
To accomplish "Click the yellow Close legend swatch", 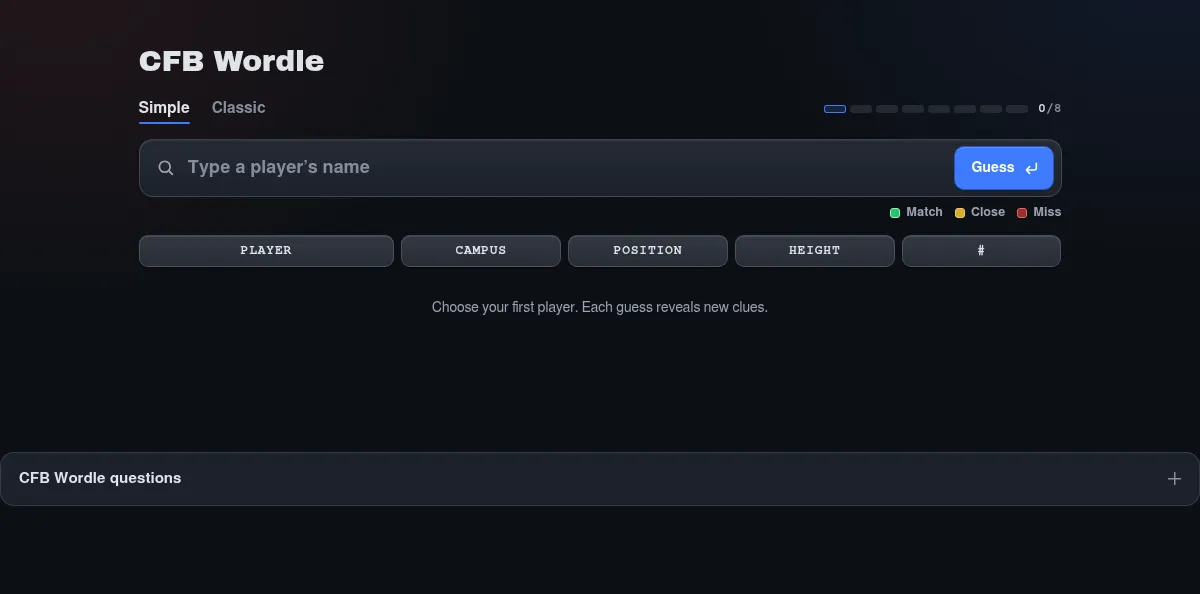I will pyautogui.click(x=960, y=212).
